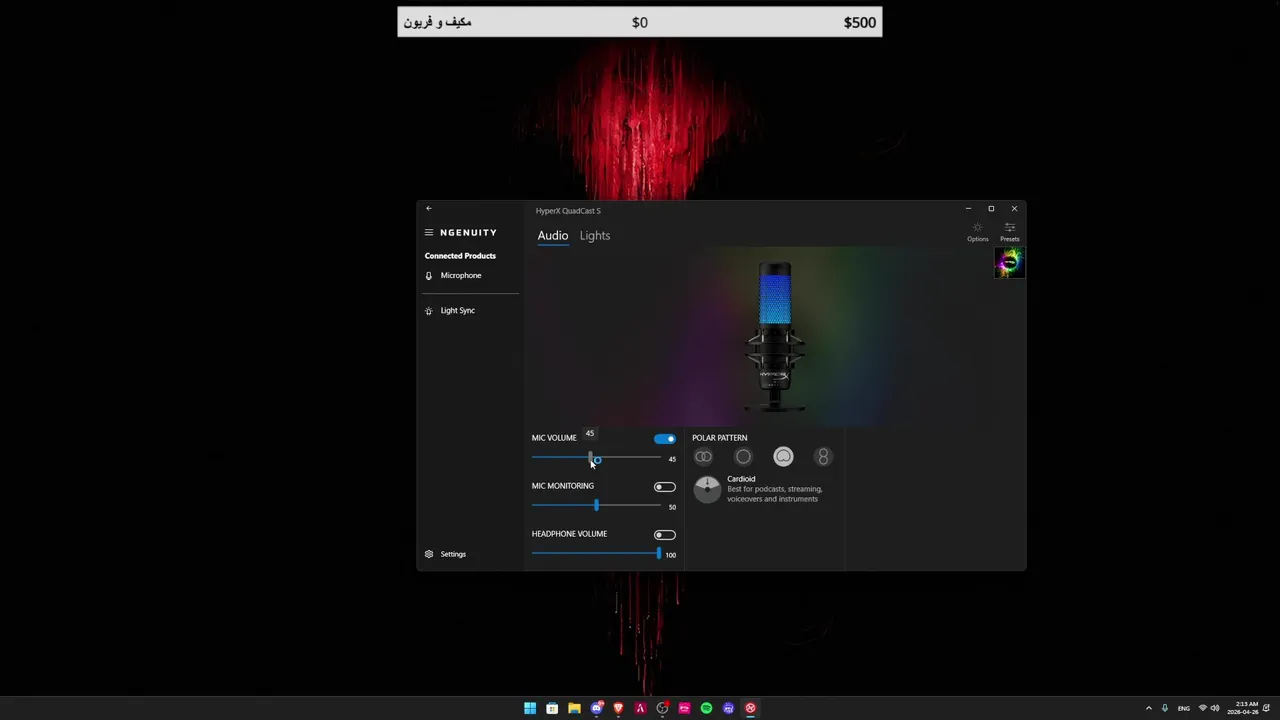Switch to the Lights tab

595,236
